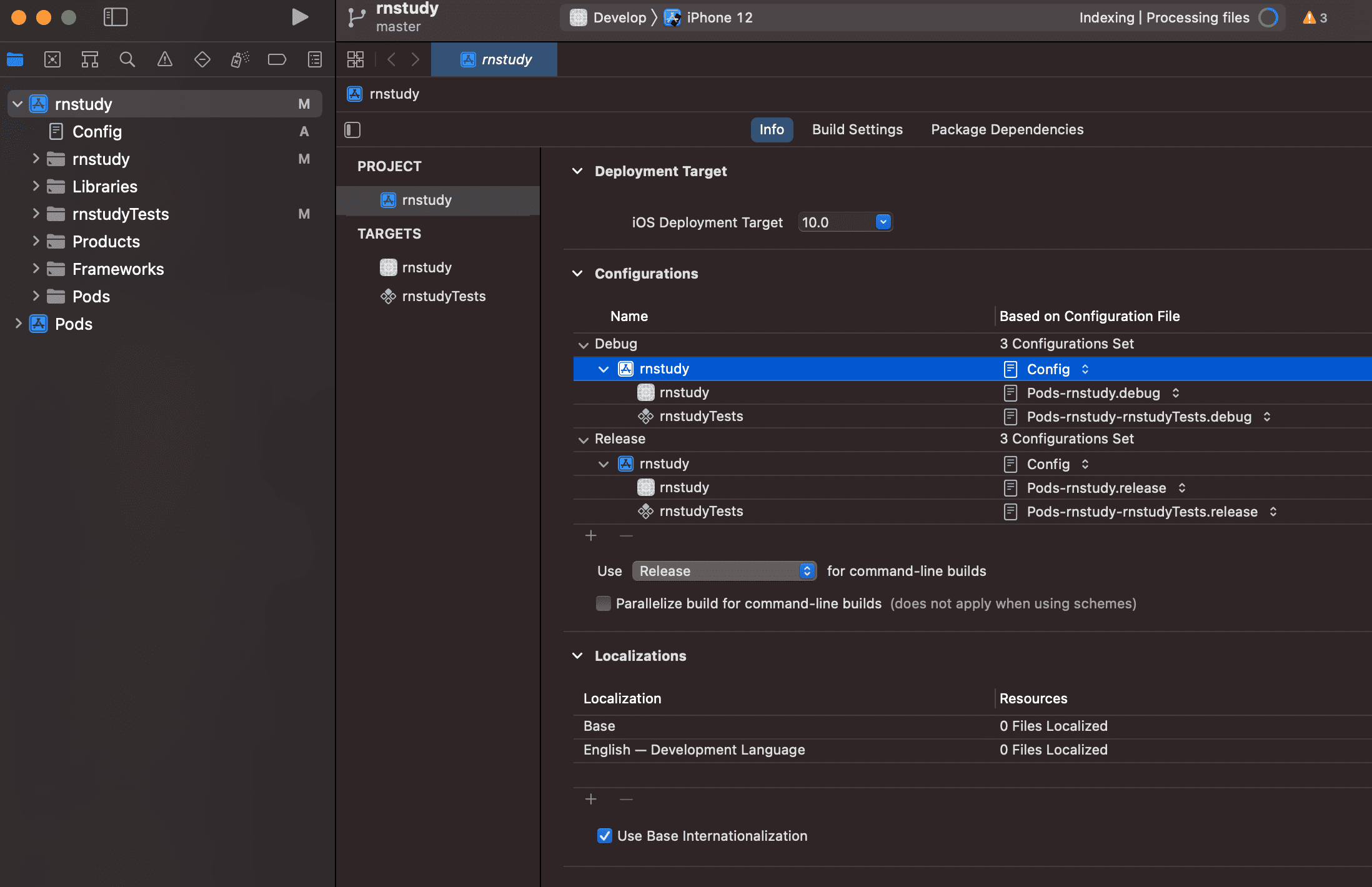This screenshot has width=1372, height=887.
Task: Open the Config file in navigator
Action: (97, 131)
